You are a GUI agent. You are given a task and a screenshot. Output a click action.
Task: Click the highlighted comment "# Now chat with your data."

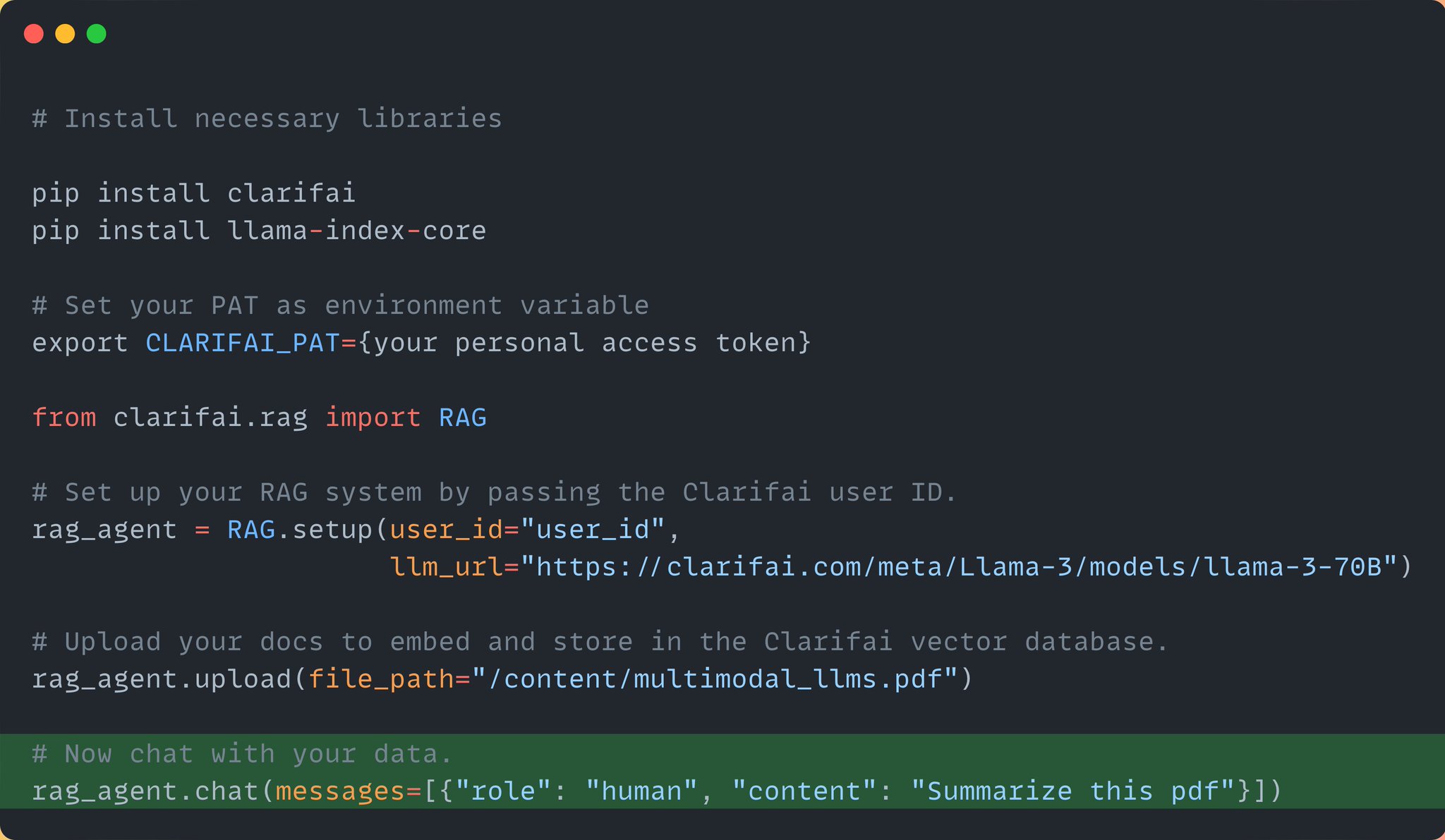[x=243, y=754]
